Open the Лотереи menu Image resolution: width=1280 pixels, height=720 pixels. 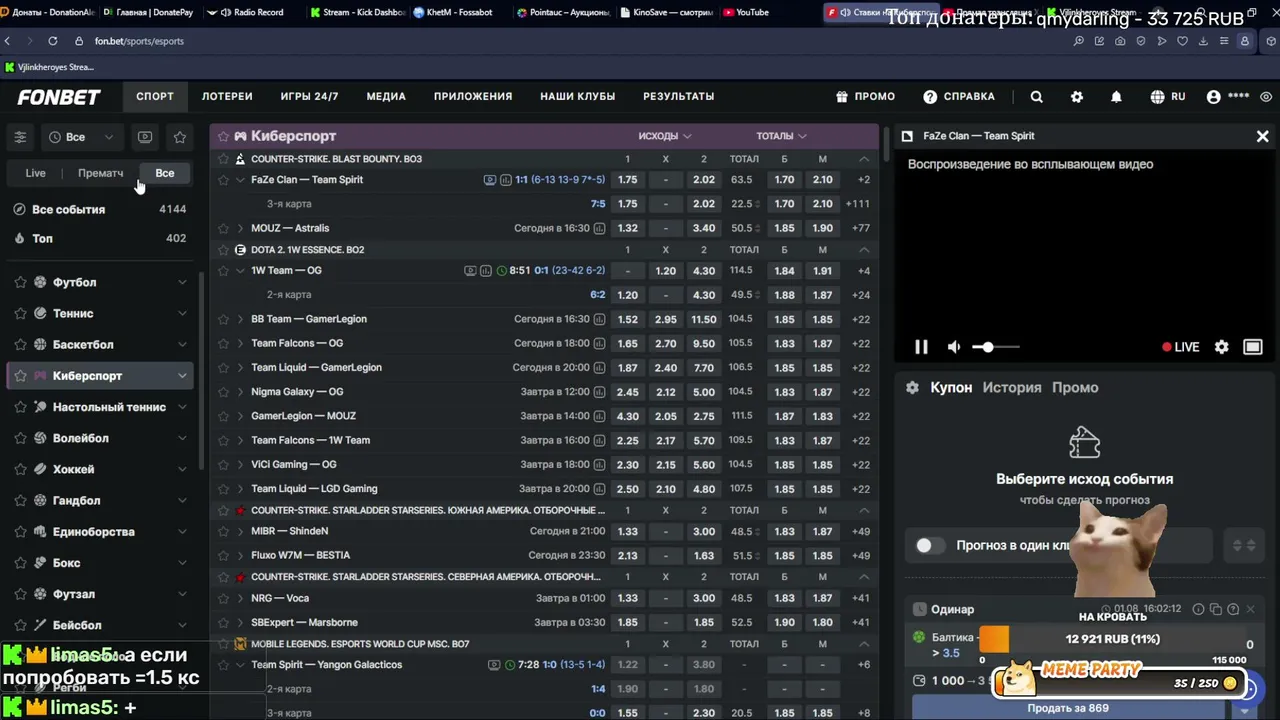(227, 97)
